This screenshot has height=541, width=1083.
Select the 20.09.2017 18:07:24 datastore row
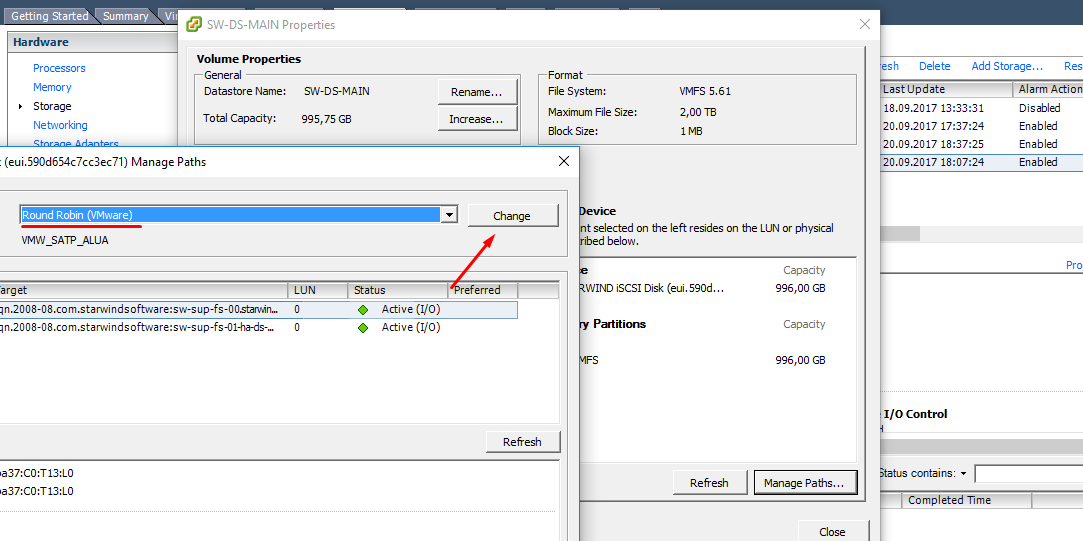[981, 162]
